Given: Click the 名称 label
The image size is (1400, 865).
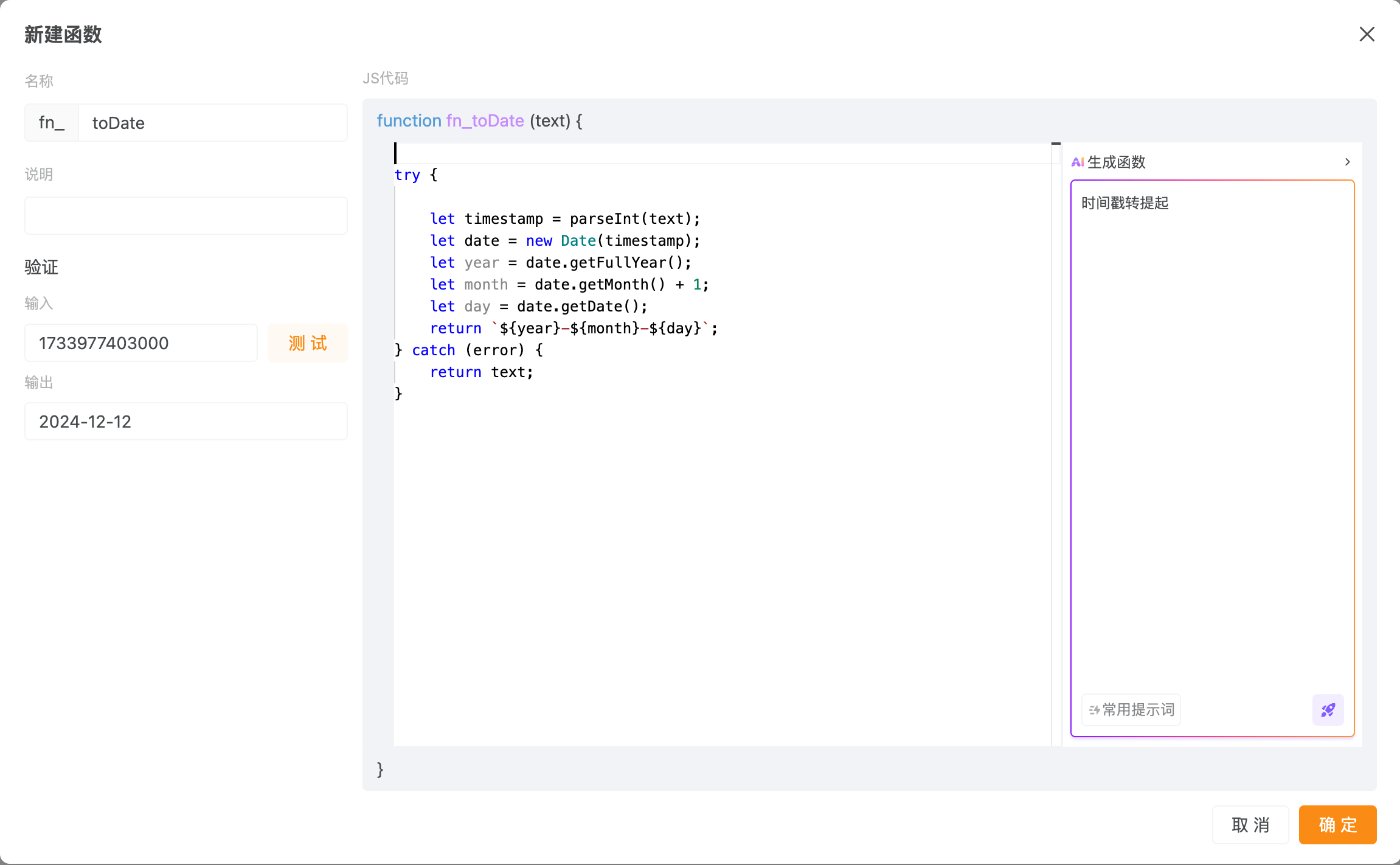Looking at the screenshot, I should point(39,81).
